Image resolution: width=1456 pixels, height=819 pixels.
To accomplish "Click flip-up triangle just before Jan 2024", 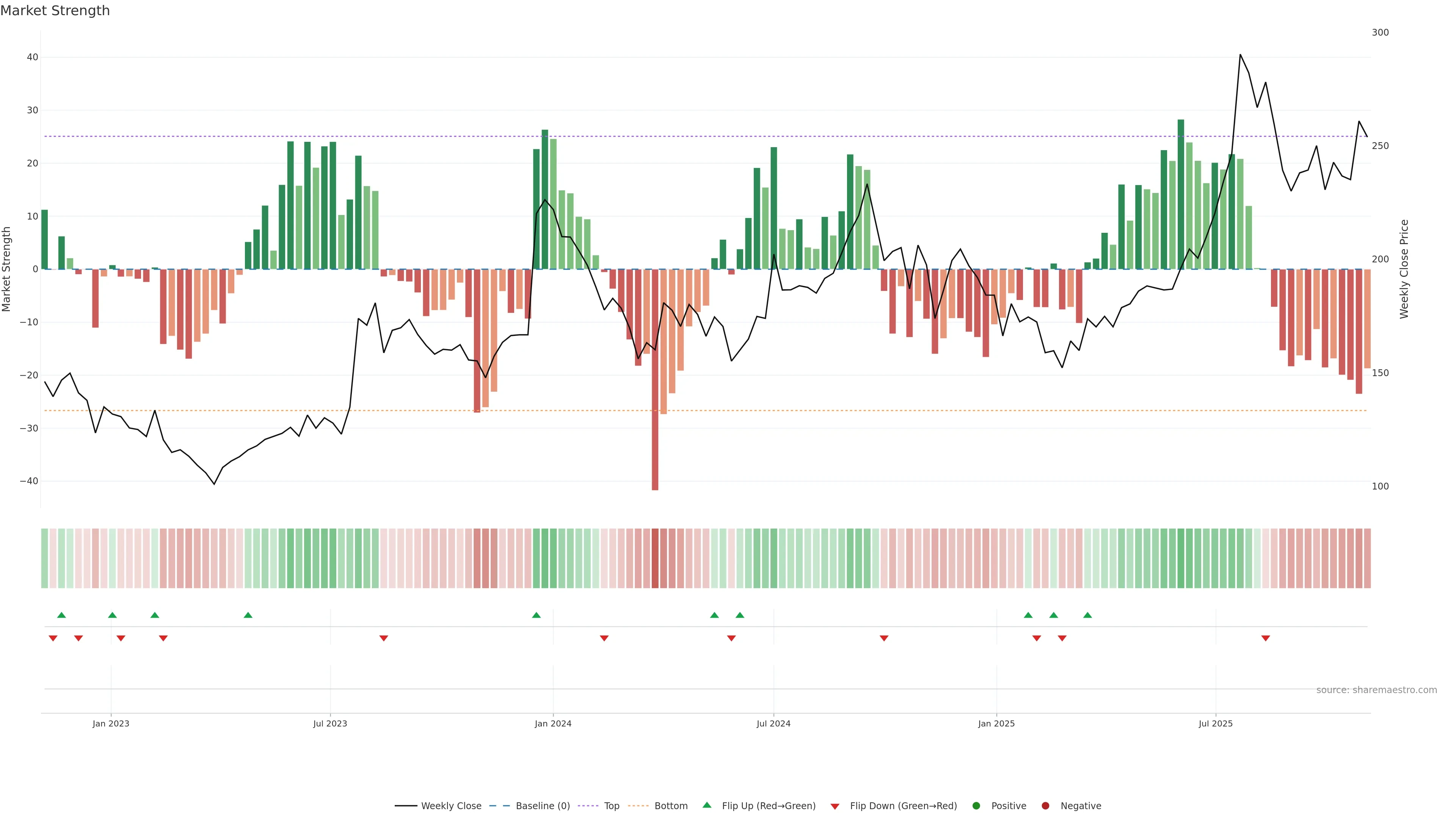I will (x=537, y=615).
